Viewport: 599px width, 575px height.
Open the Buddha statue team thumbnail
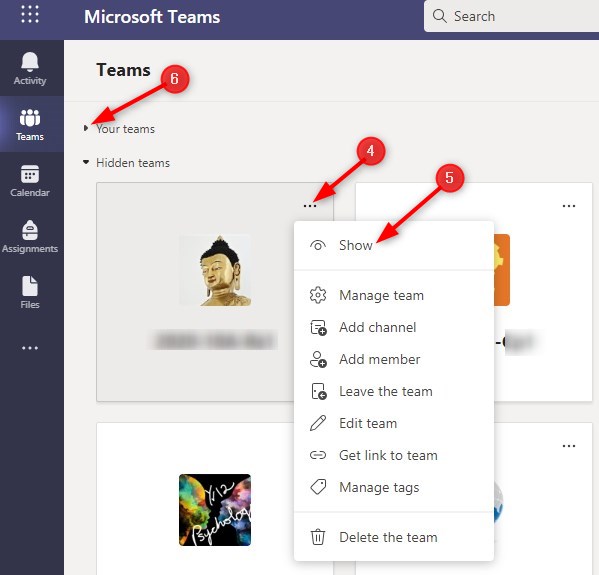(215, 270)
